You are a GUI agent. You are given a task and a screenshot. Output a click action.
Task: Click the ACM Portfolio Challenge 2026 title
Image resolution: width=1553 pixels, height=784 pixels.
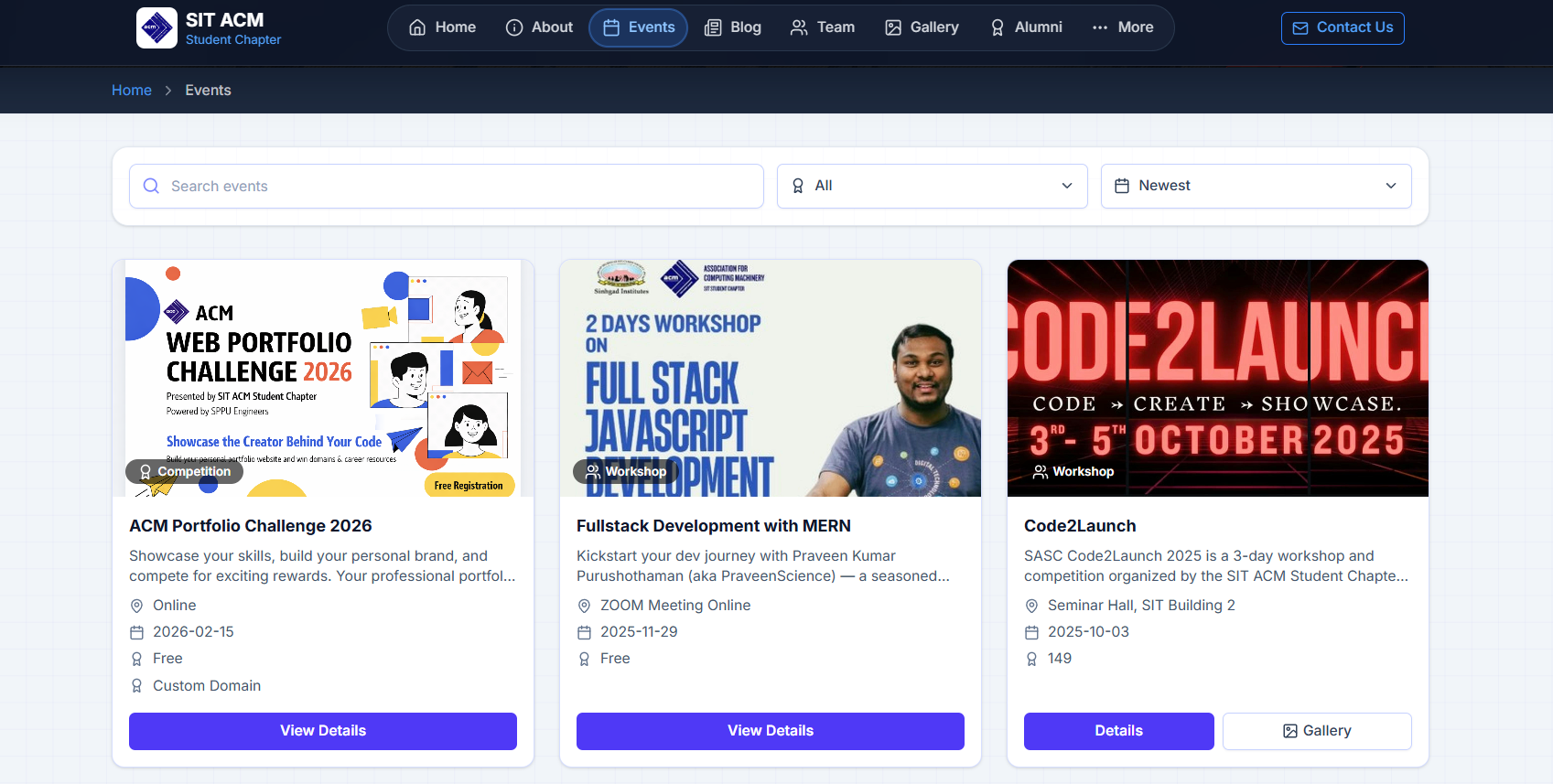pos(251,526)
